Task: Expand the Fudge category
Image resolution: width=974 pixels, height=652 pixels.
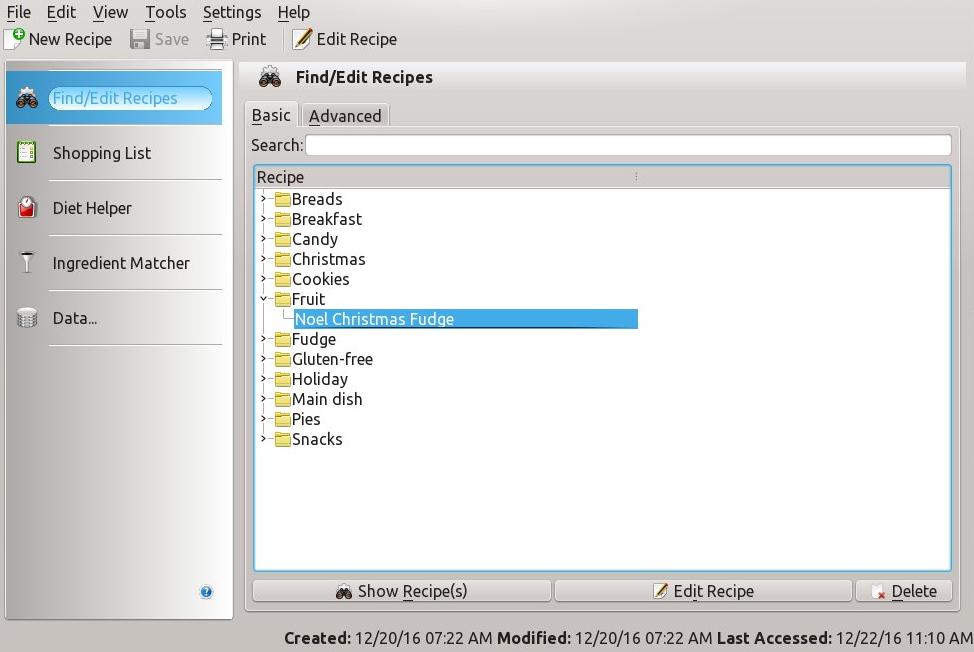Action: [263, 338]
